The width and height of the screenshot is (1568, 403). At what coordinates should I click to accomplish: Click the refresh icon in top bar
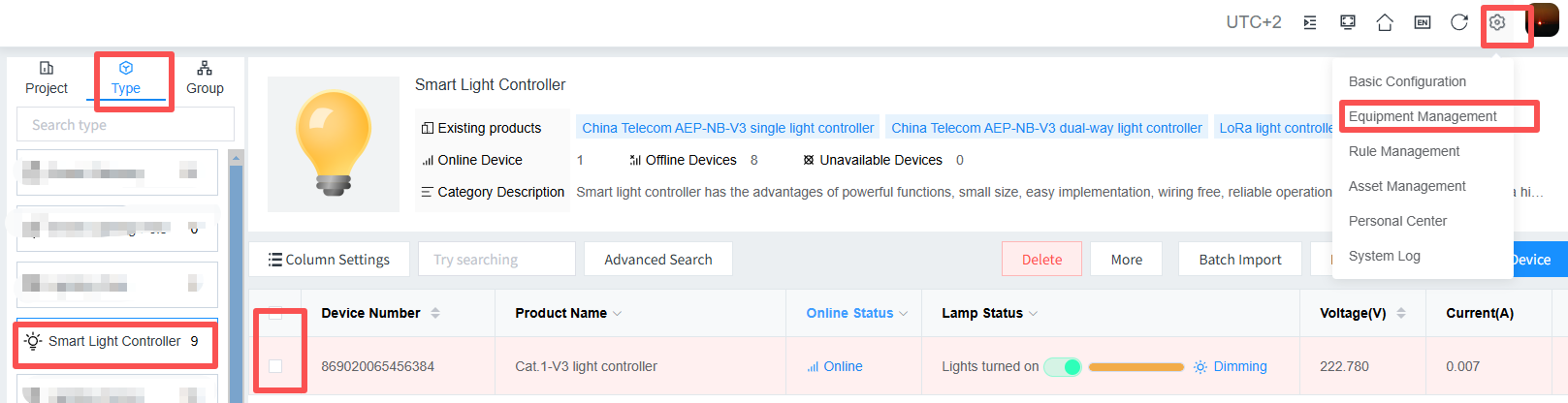click(1458, 22)
